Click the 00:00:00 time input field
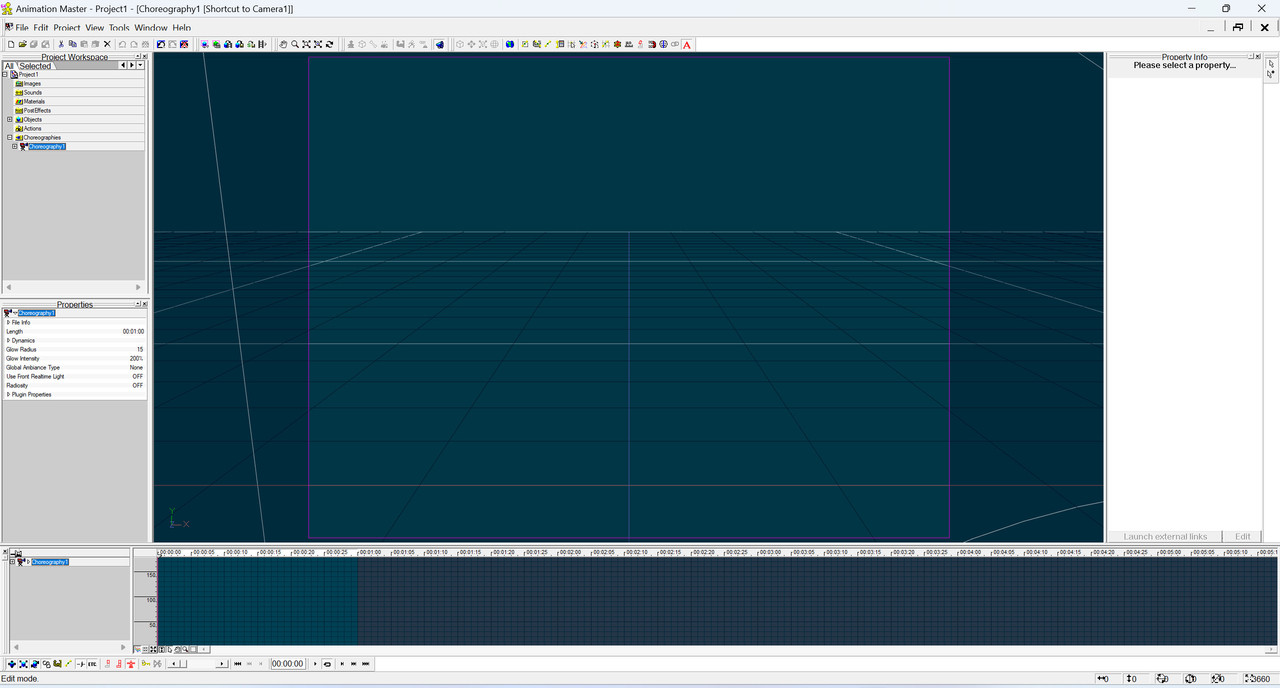 (288, 664)
